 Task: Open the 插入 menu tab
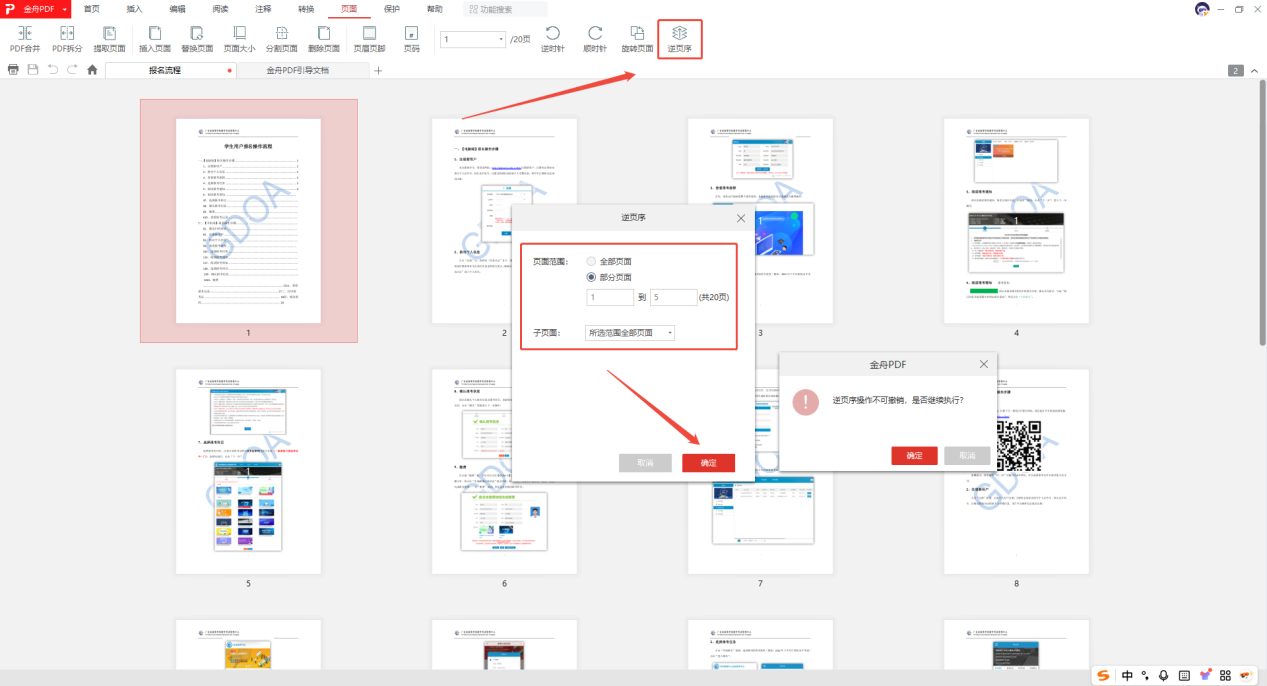click(134, 8)
